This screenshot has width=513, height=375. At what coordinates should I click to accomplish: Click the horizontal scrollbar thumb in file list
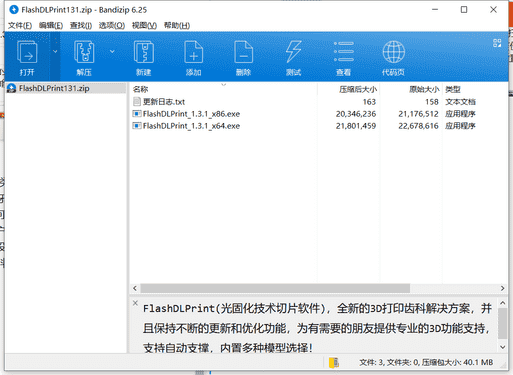click(275, 288)
